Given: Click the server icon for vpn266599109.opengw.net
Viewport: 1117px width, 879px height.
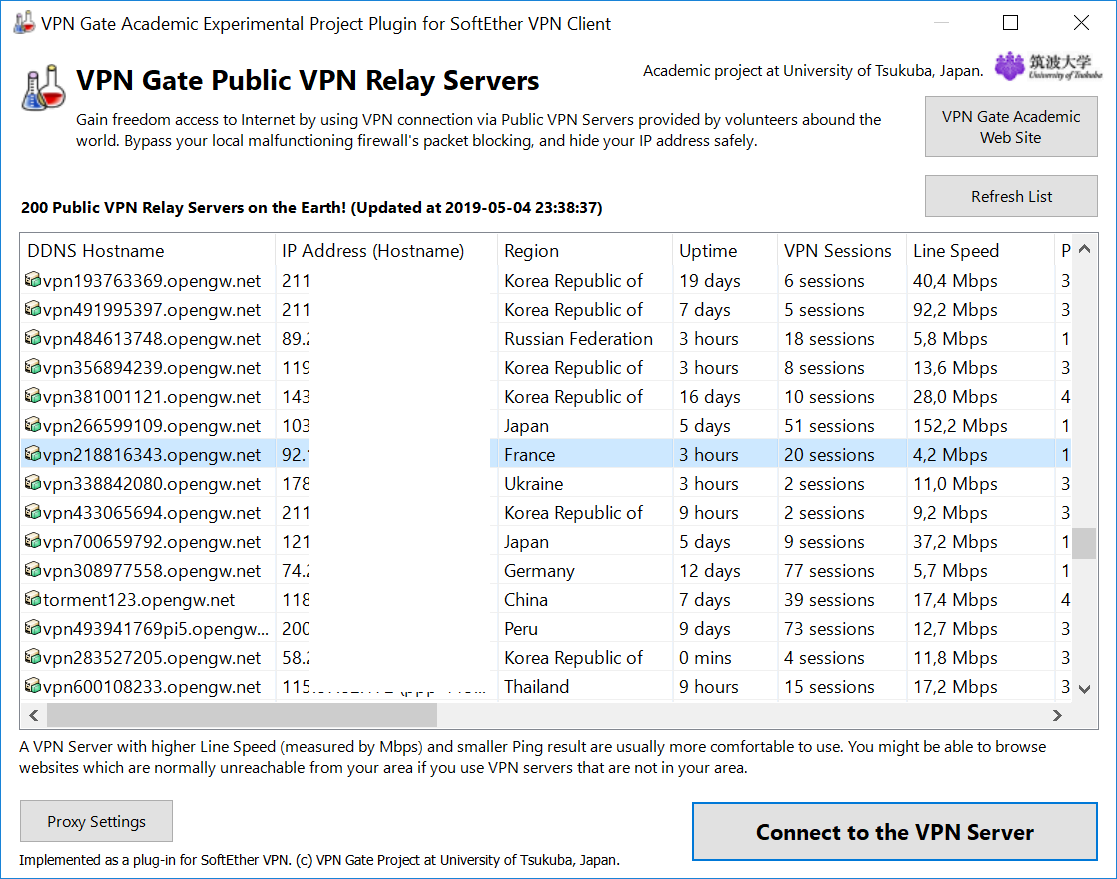Looking at the screenshot, I should point(33,425).
